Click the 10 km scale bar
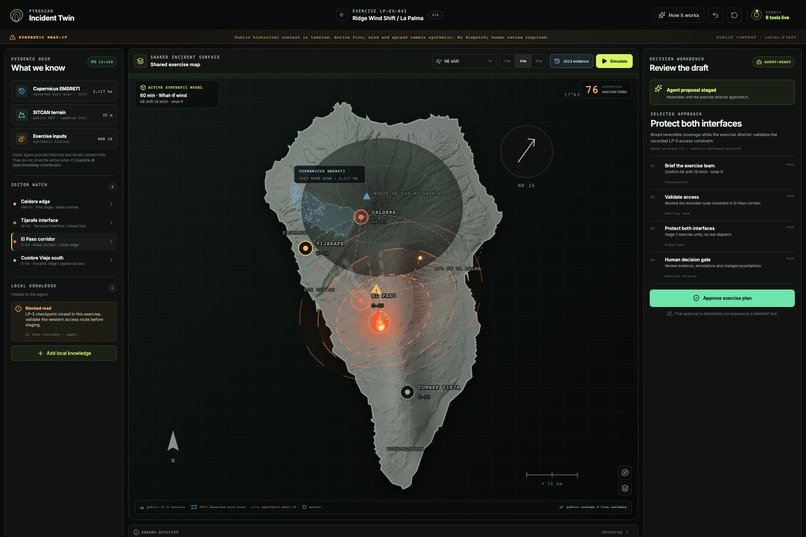 click(552, 477)
